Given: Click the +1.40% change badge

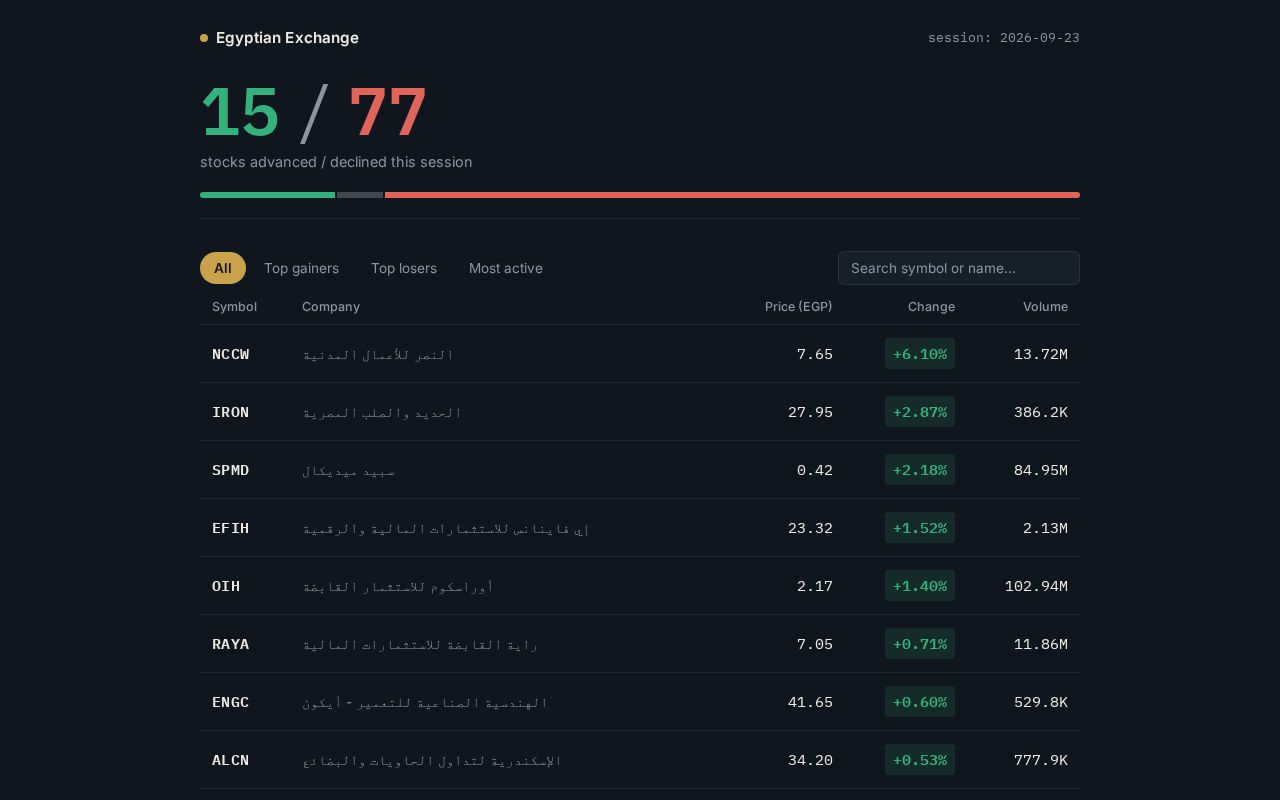Looking at the screenshot, I should pos(920,586).
